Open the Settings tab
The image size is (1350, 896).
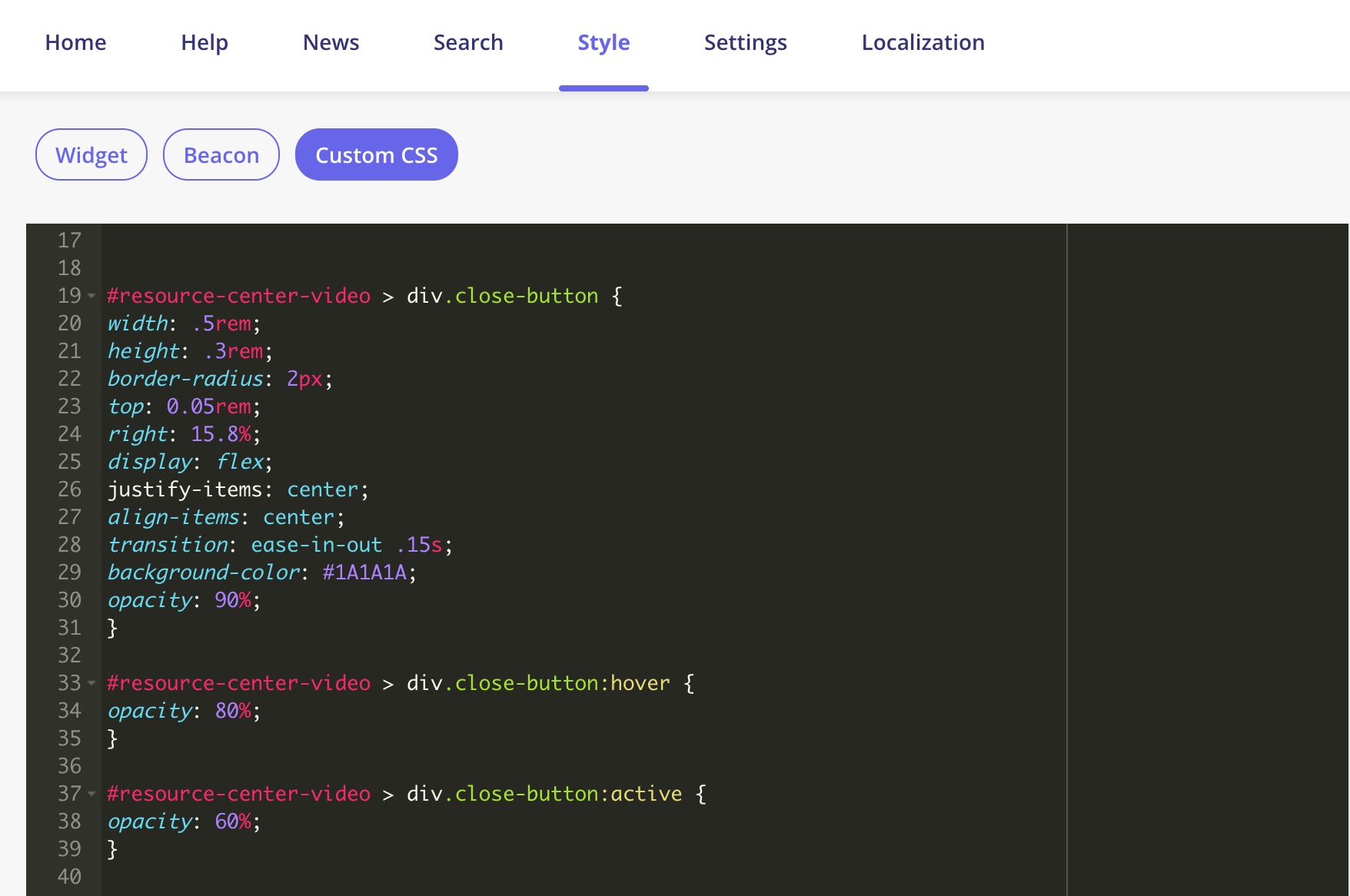(x=745, y=42)
